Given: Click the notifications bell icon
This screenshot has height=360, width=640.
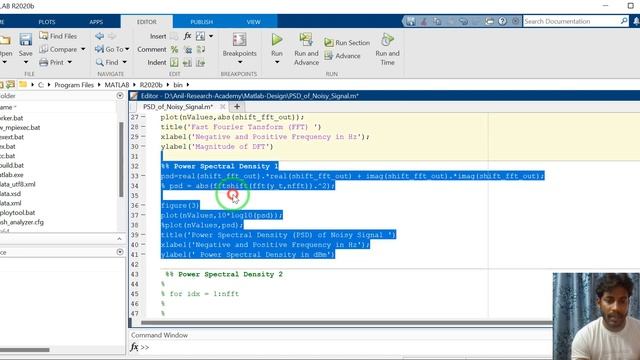Looking at the screenshot, I should click(636, 21).
